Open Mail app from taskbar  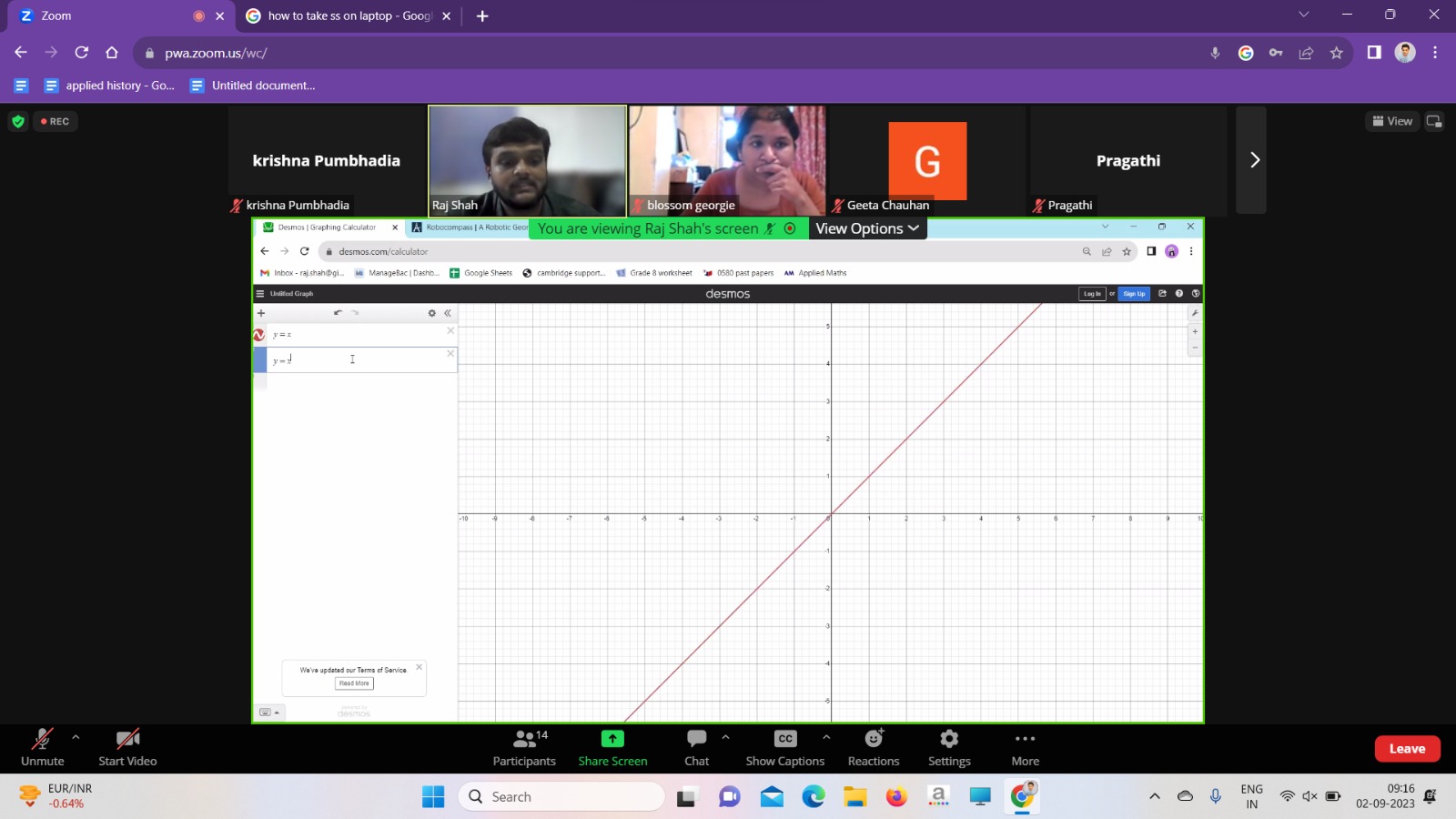tap(772, 797)
